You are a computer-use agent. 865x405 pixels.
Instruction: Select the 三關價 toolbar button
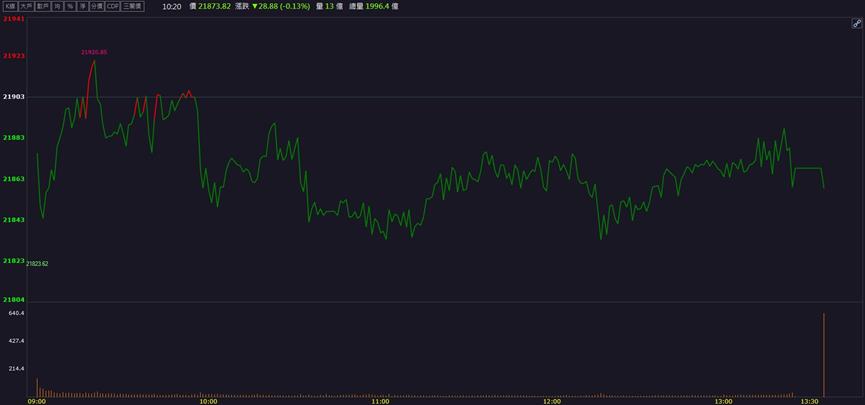(133, 6)
